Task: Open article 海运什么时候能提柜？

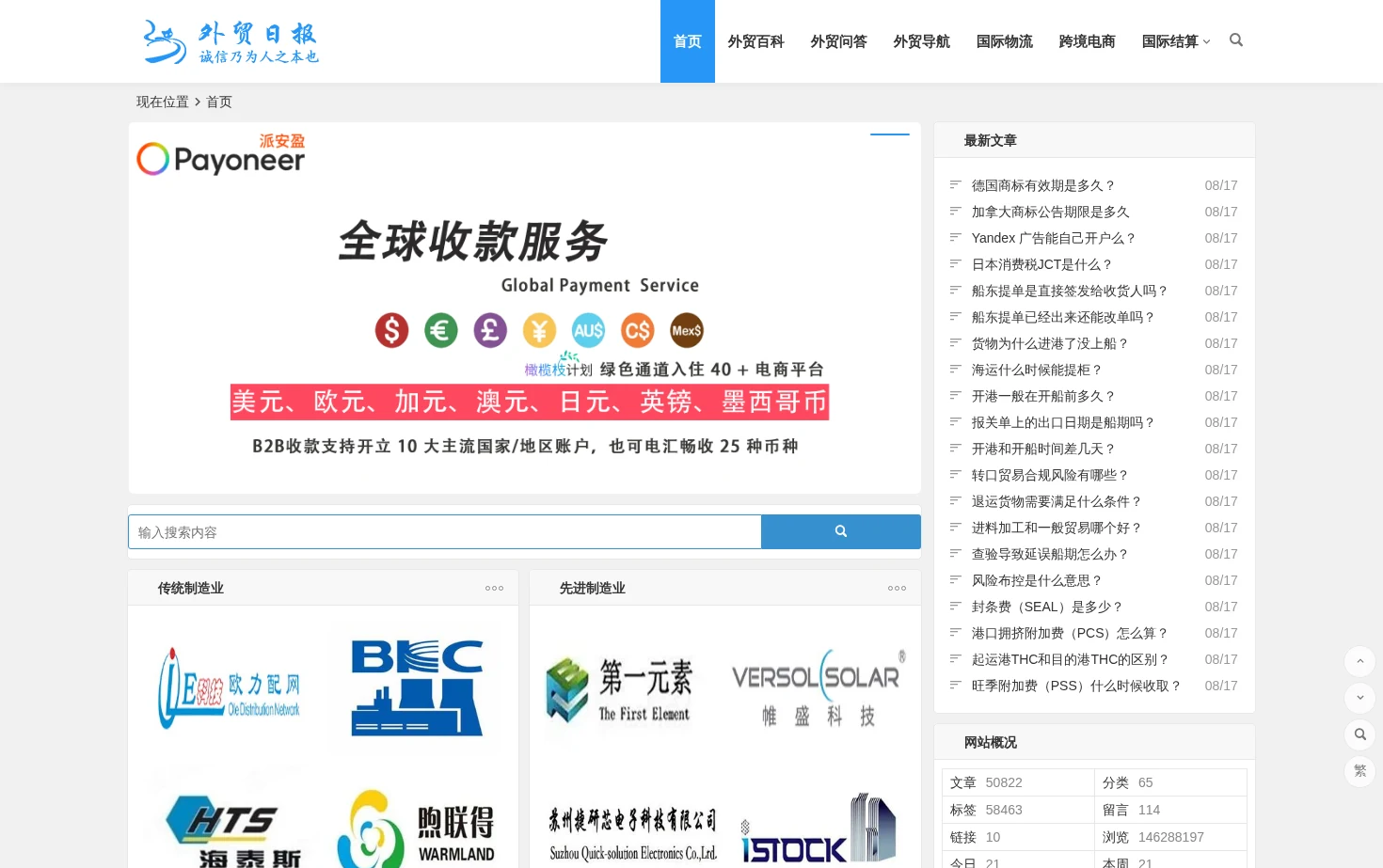Action: 1037,370
